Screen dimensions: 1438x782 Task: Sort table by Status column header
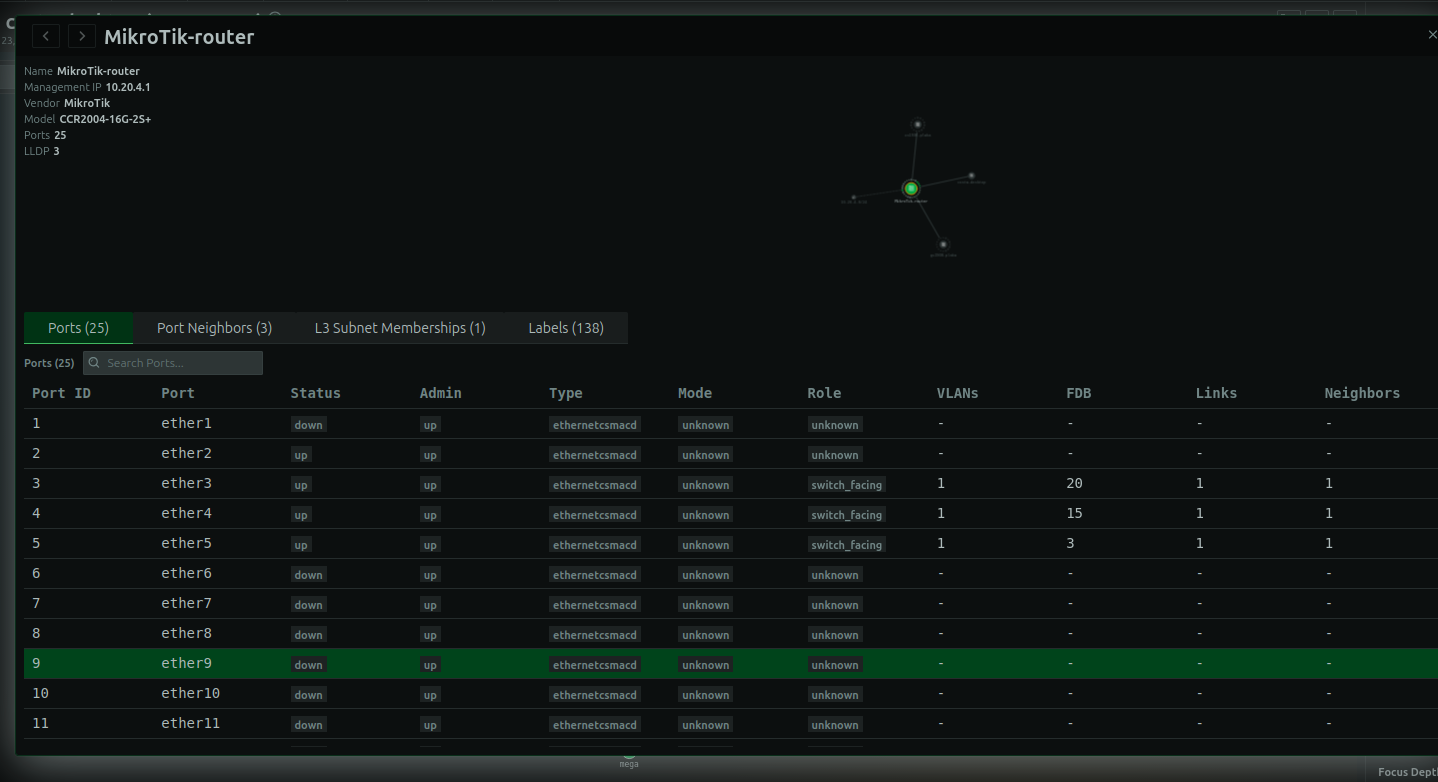pos(315,393)
